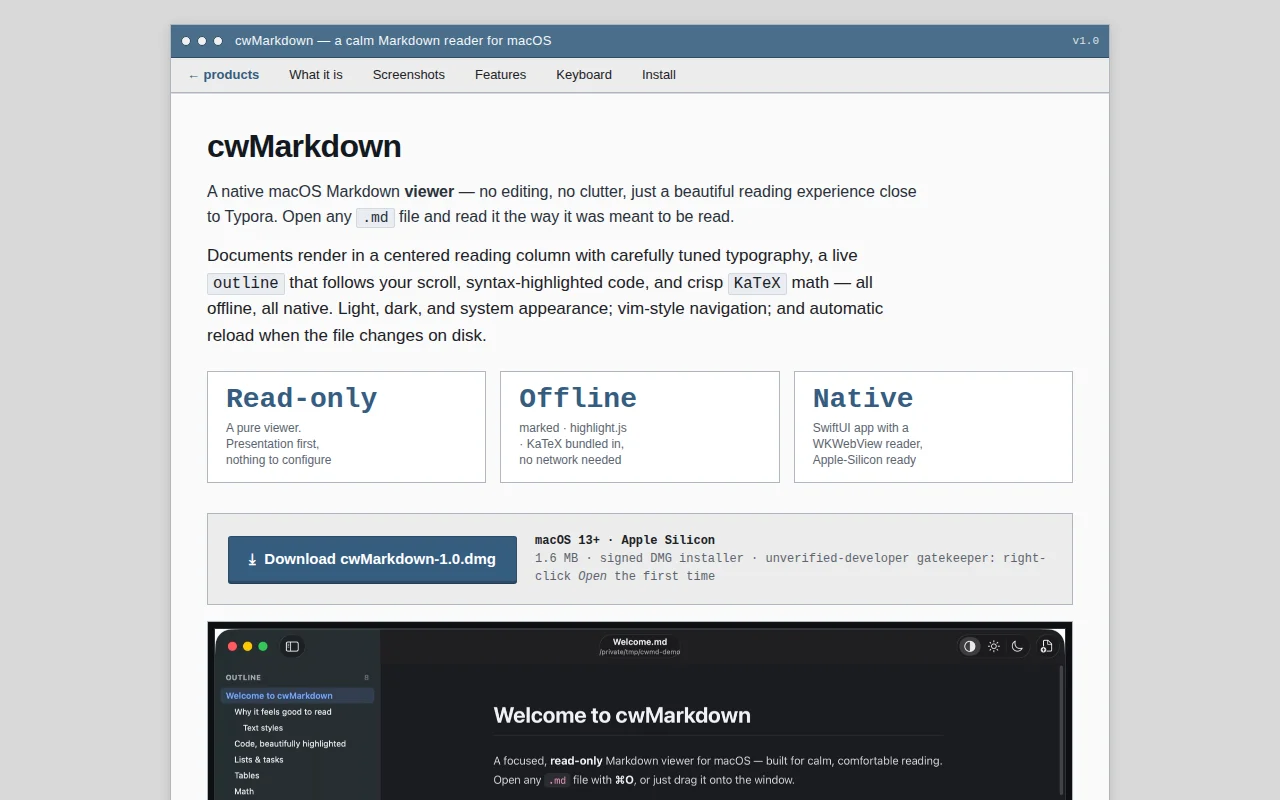This screenshot has width=1280, height=800.
Task: Click the inline KaTeX code tag
Action: pos(757,283)
